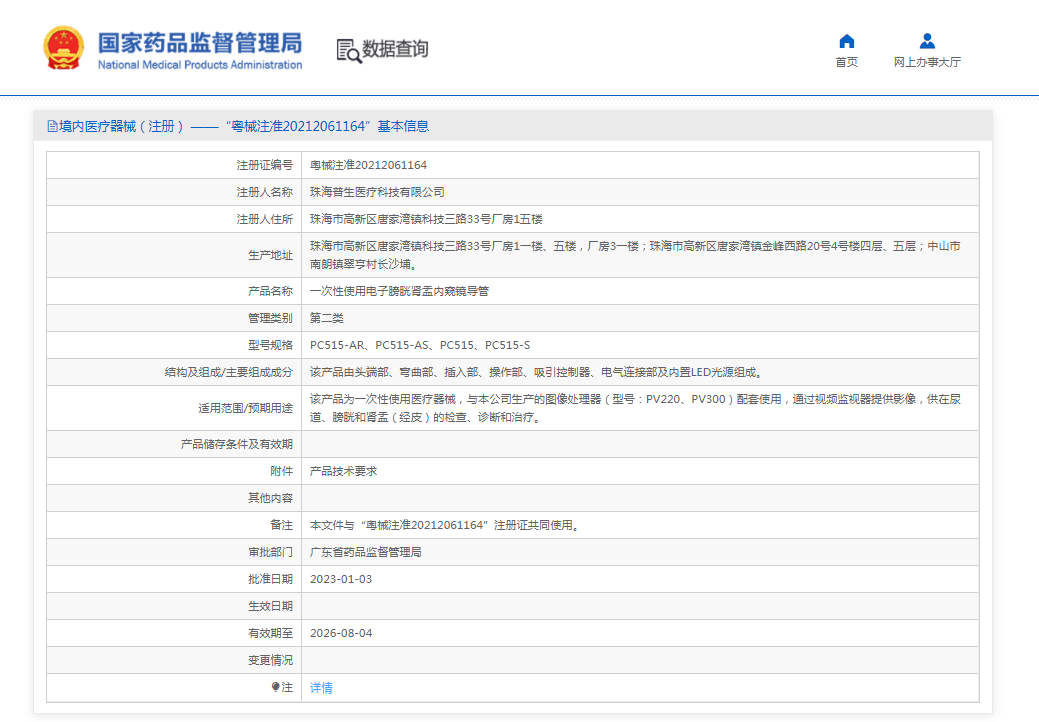Open the 数据查询 search icon
The width and height of the screenshot is (1039, 722).
[x=349, y=51]
